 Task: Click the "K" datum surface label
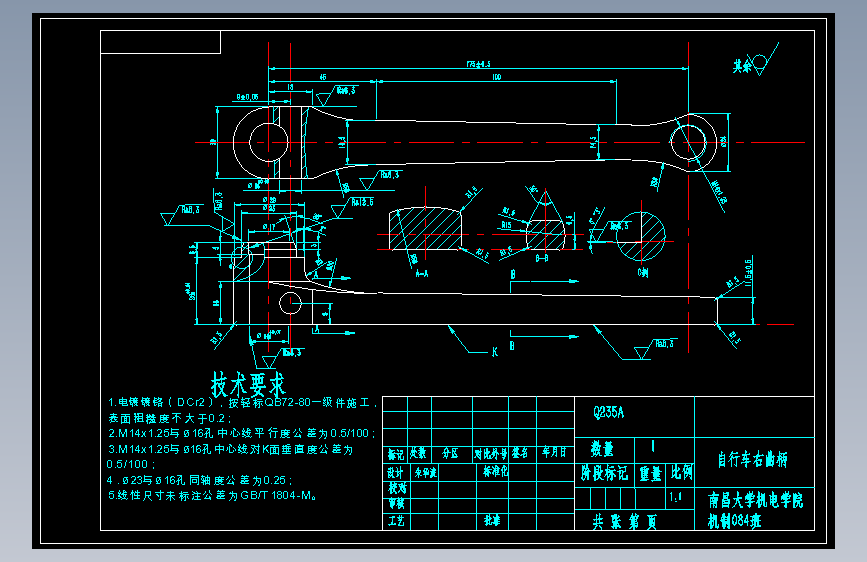point(495,352)
